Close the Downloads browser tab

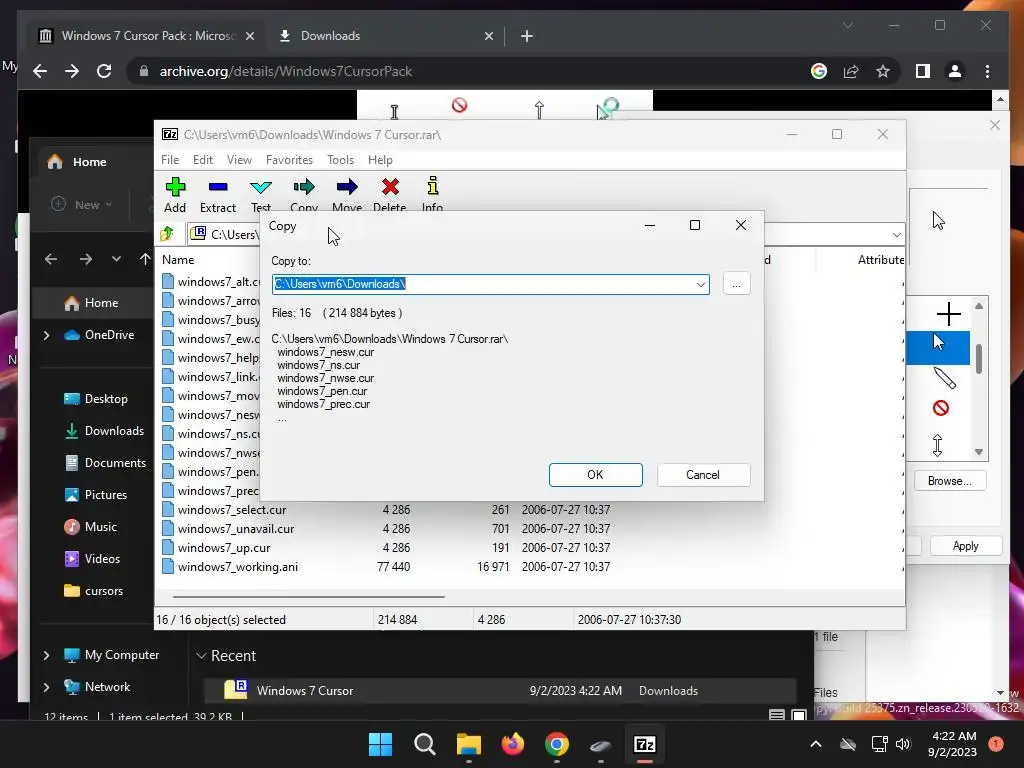(x=488, y=36)
